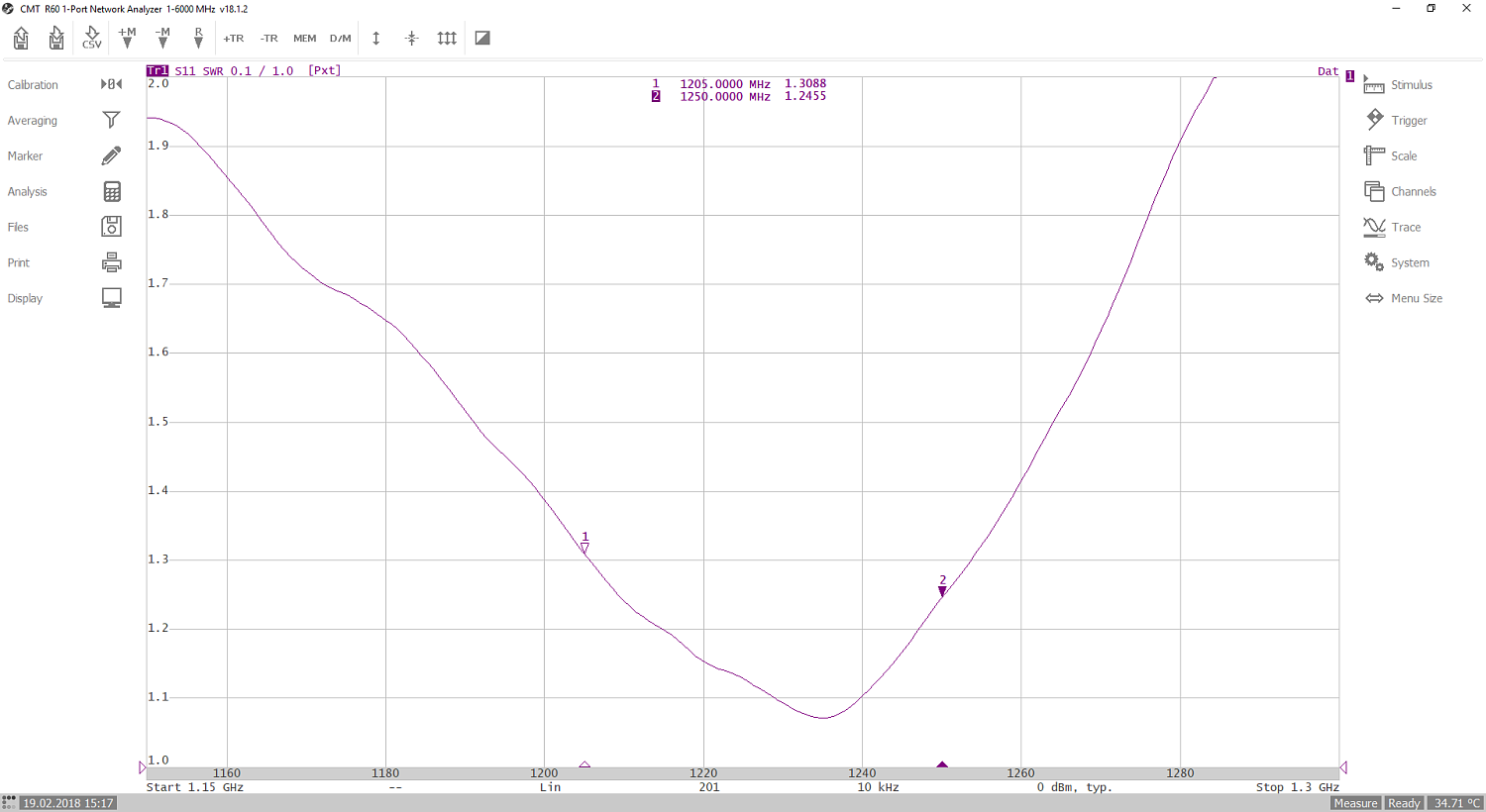
Task: Open the Stimulus menu
Action: click(1399, 85)
